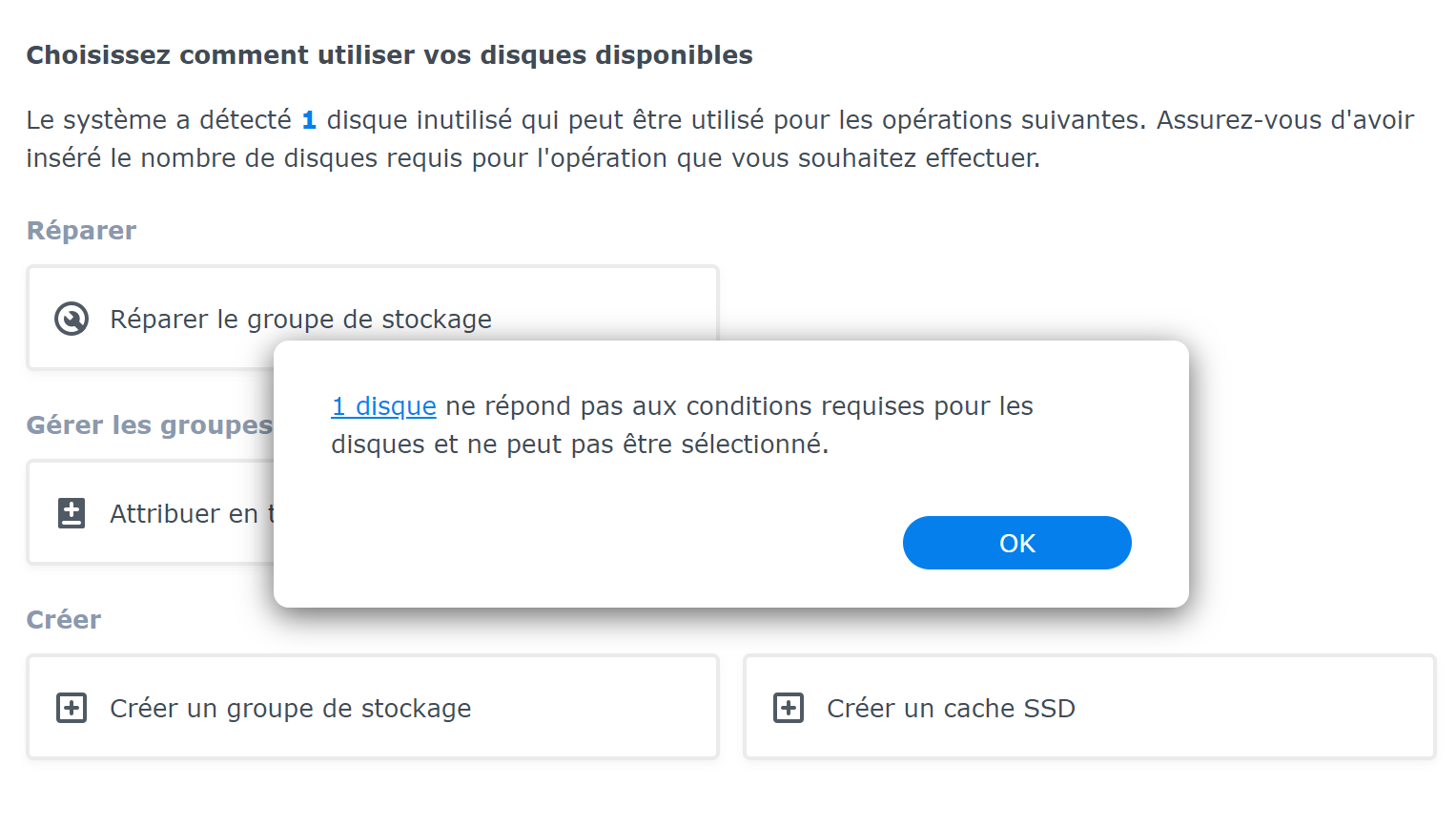Click the "Gérer les groupes" section heading

point(149,425)
